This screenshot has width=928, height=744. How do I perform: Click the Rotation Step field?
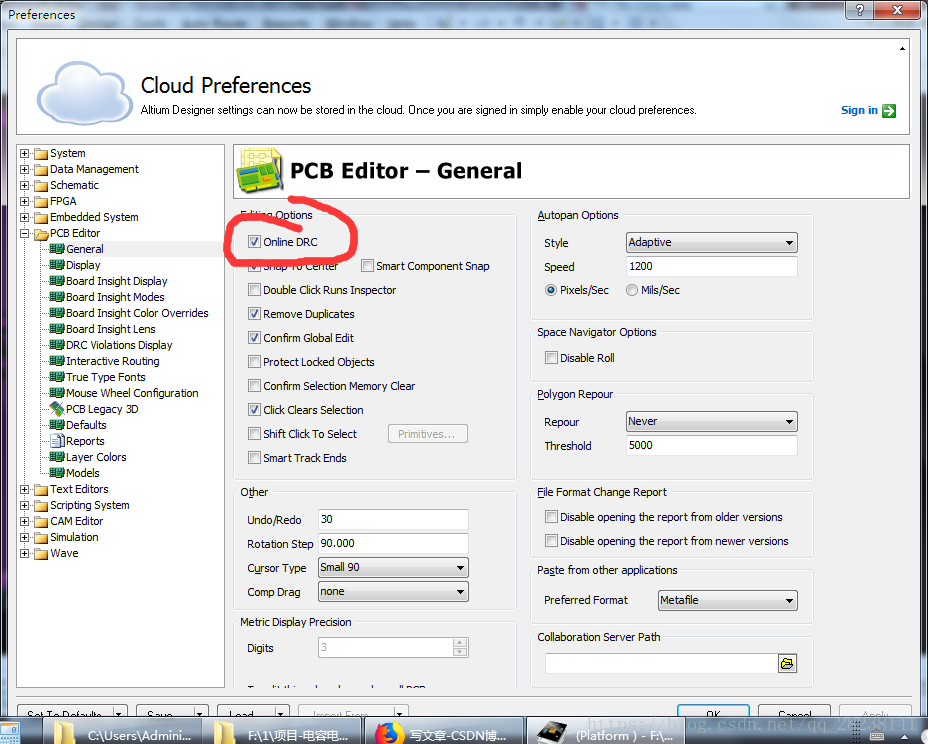click(393, 543)
